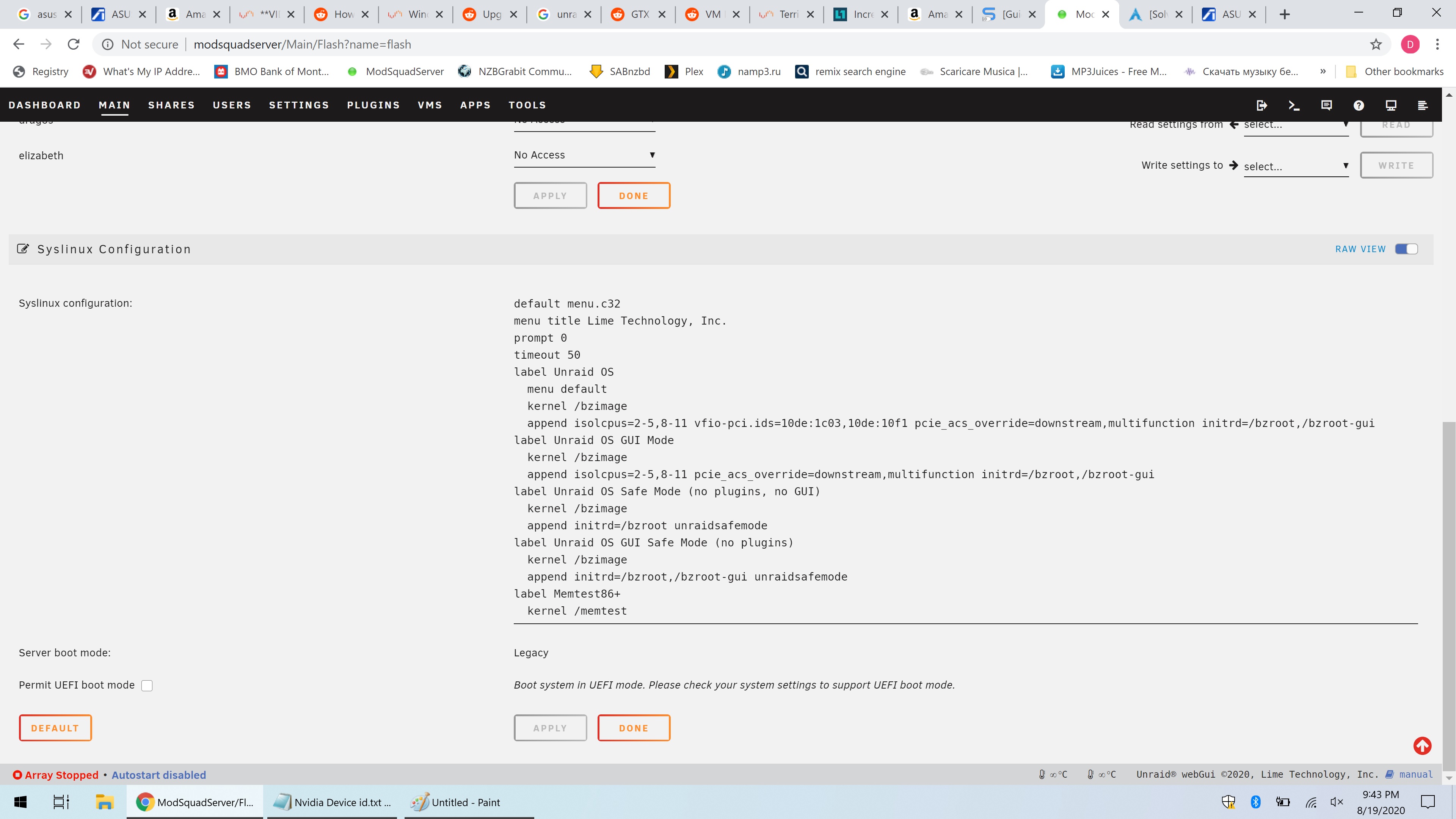
Task: Enable Permit UEFI boot mode checkbox
Action: [x=147, y=686]
